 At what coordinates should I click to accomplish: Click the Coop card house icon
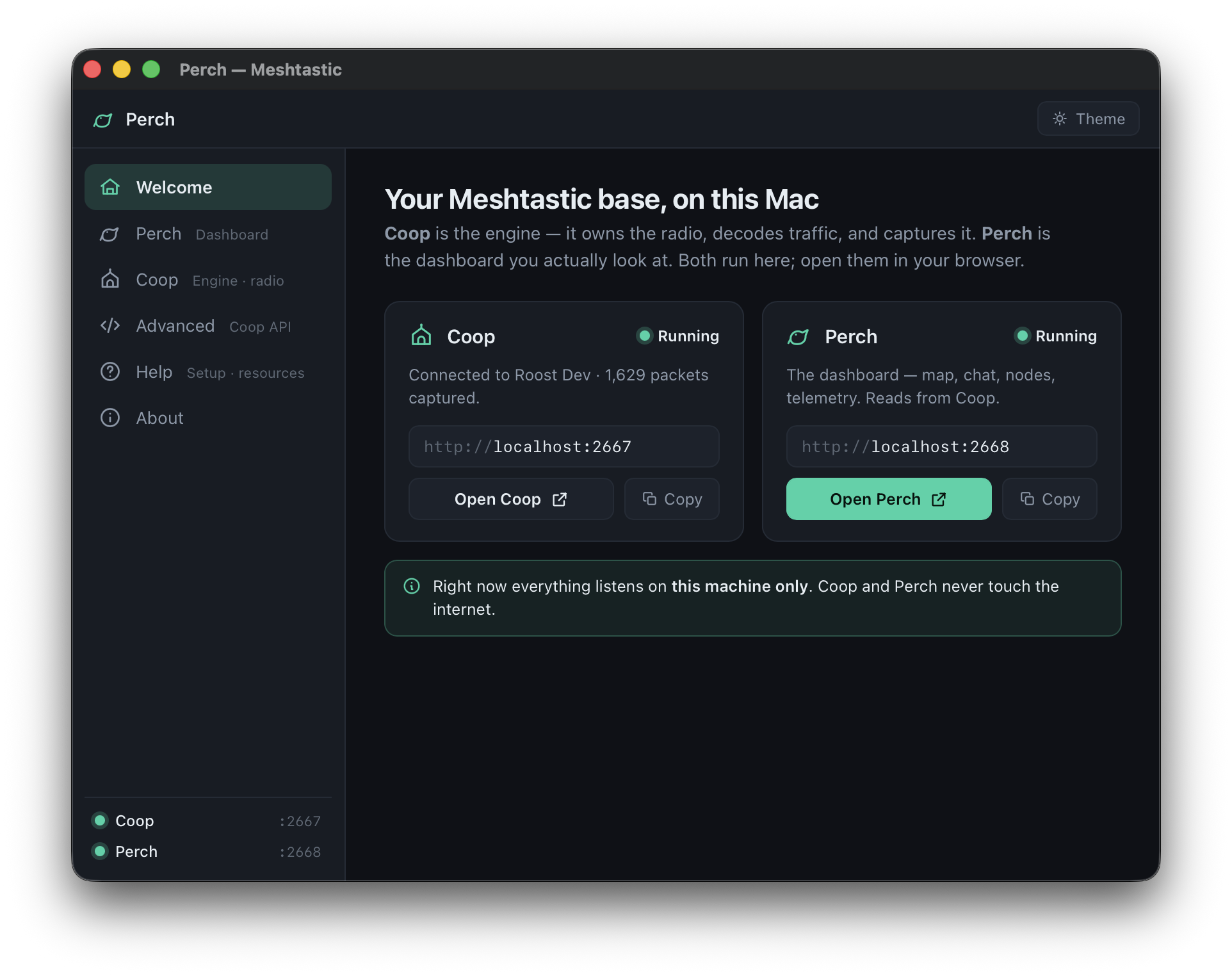coord(421,336)
